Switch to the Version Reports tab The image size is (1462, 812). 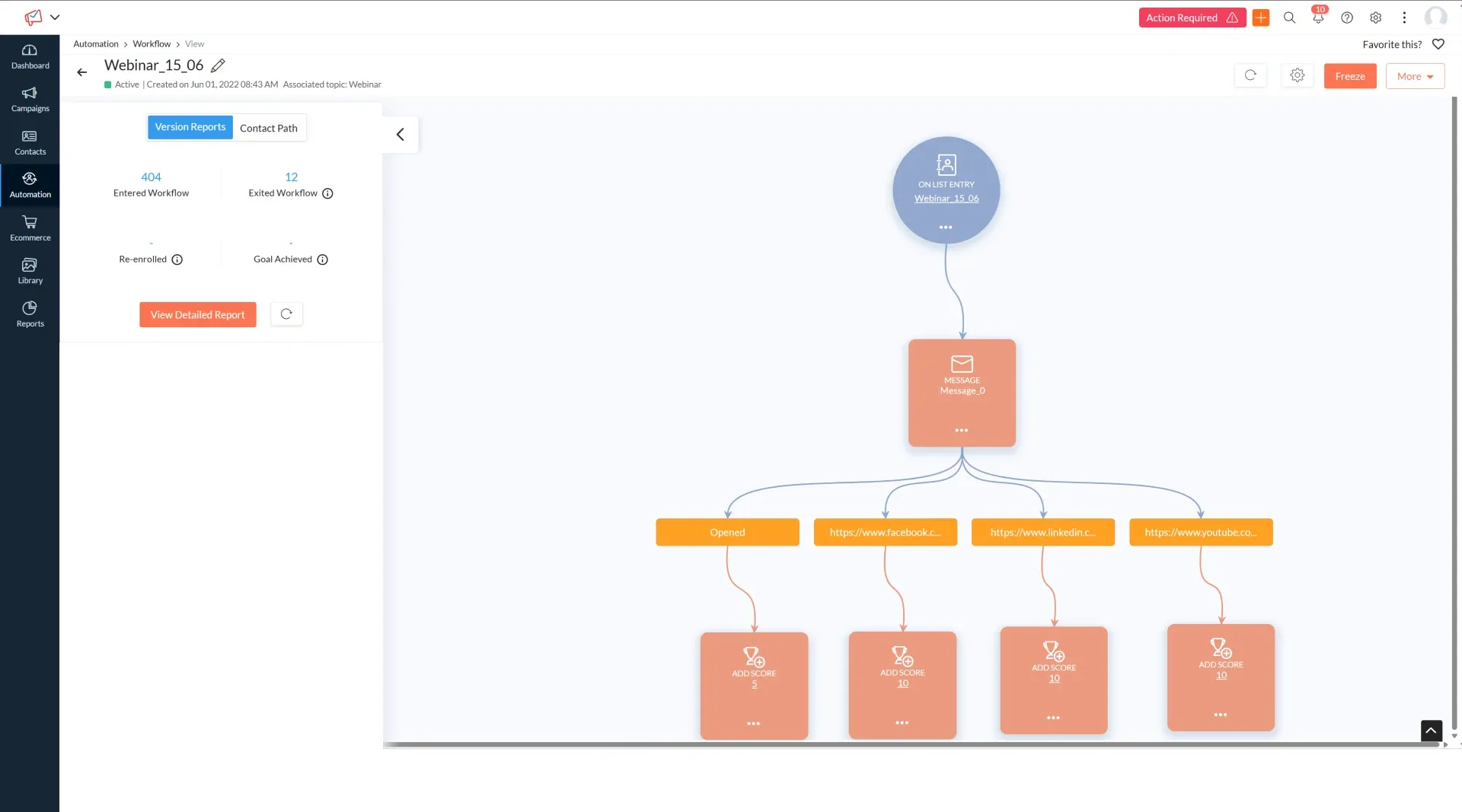(190, 127)
